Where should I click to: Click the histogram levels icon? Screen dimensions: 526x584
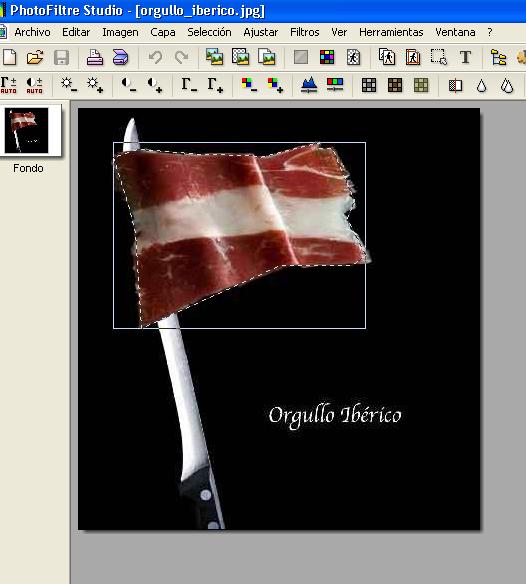pos(309,85)
